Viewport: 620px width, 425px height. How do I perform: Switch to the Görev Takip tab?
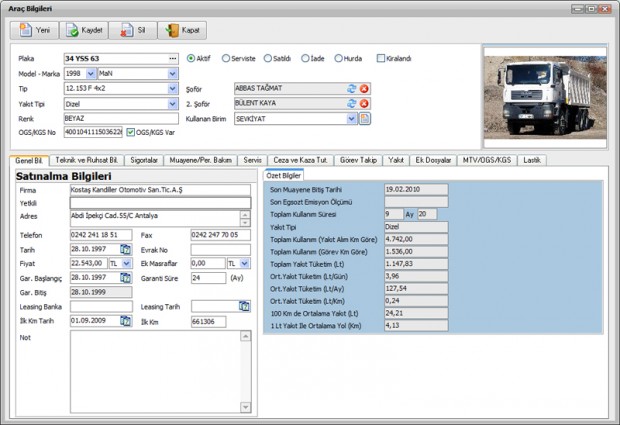(358, 160)
